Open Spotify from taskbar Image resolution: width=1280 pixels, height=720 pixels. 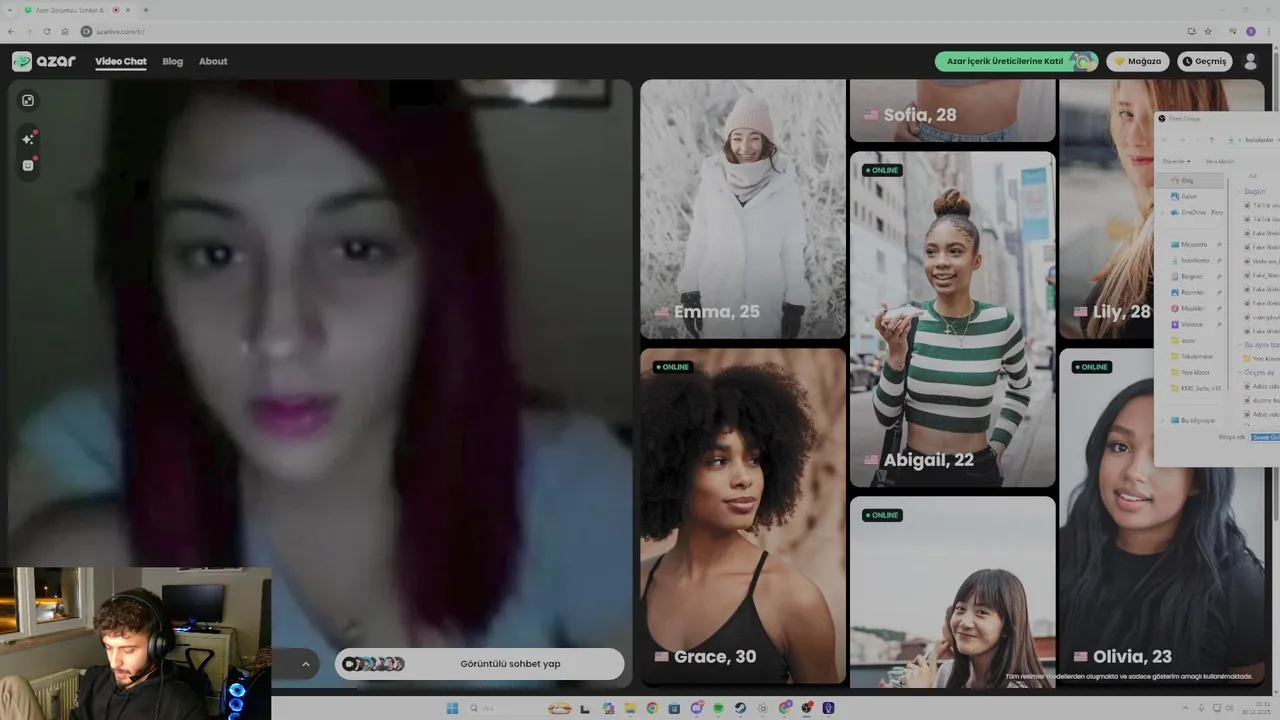718,708
